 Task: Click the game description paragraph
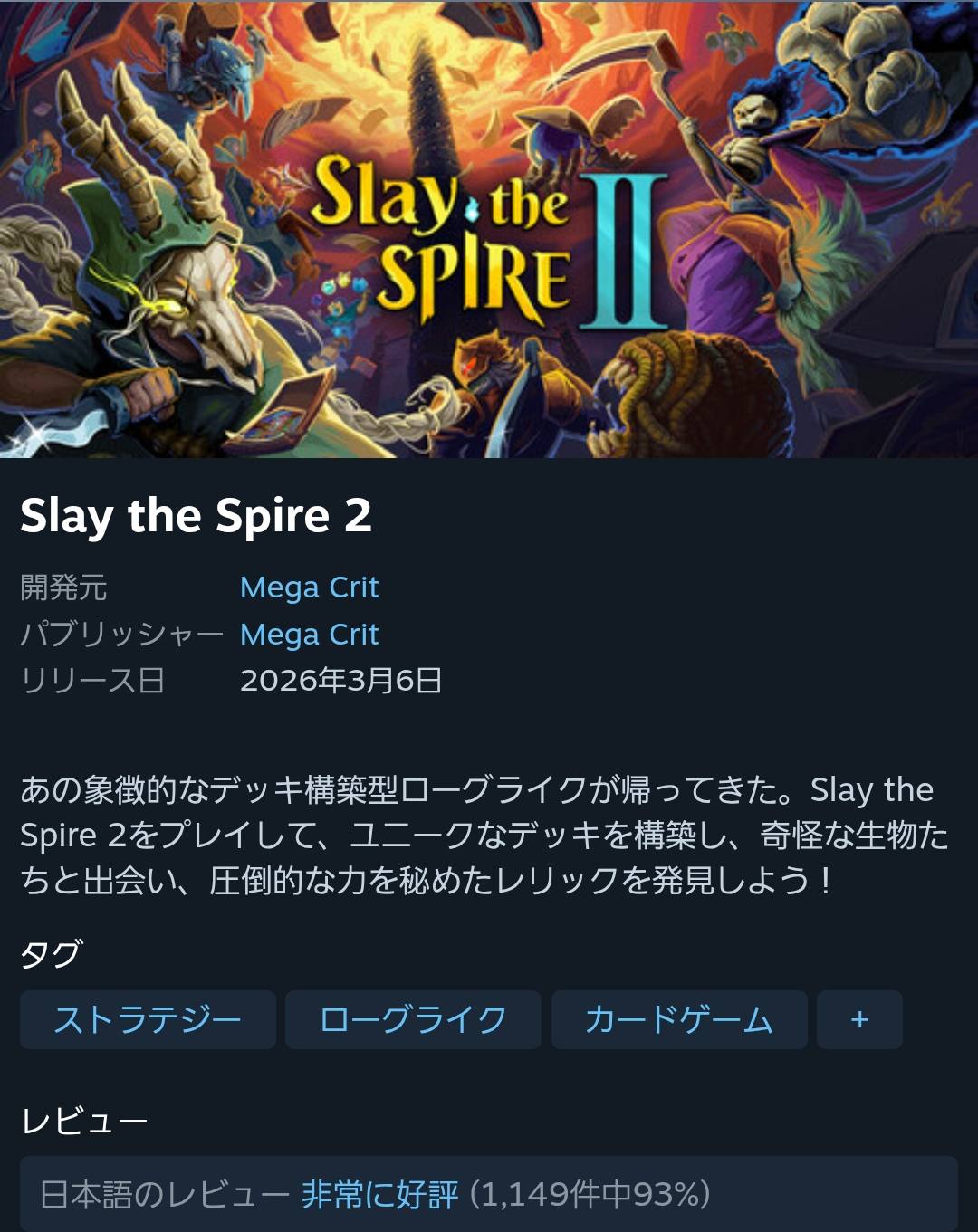[484, 835]
